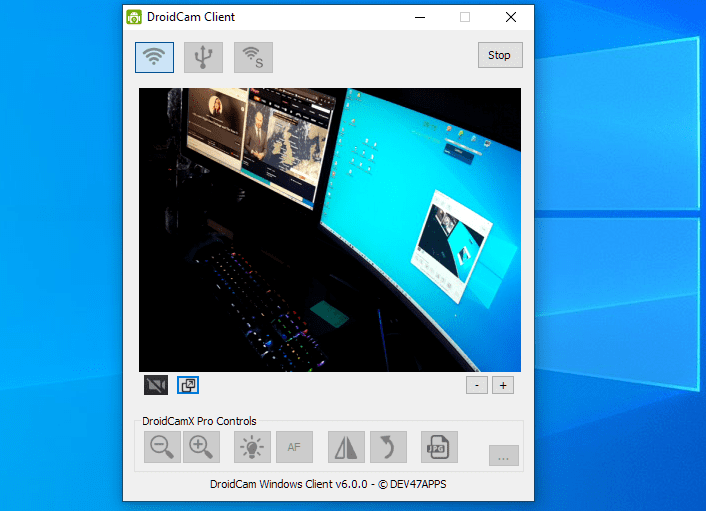
Task: Maximize the DroidCam Client window
Action: click(465, 17)
